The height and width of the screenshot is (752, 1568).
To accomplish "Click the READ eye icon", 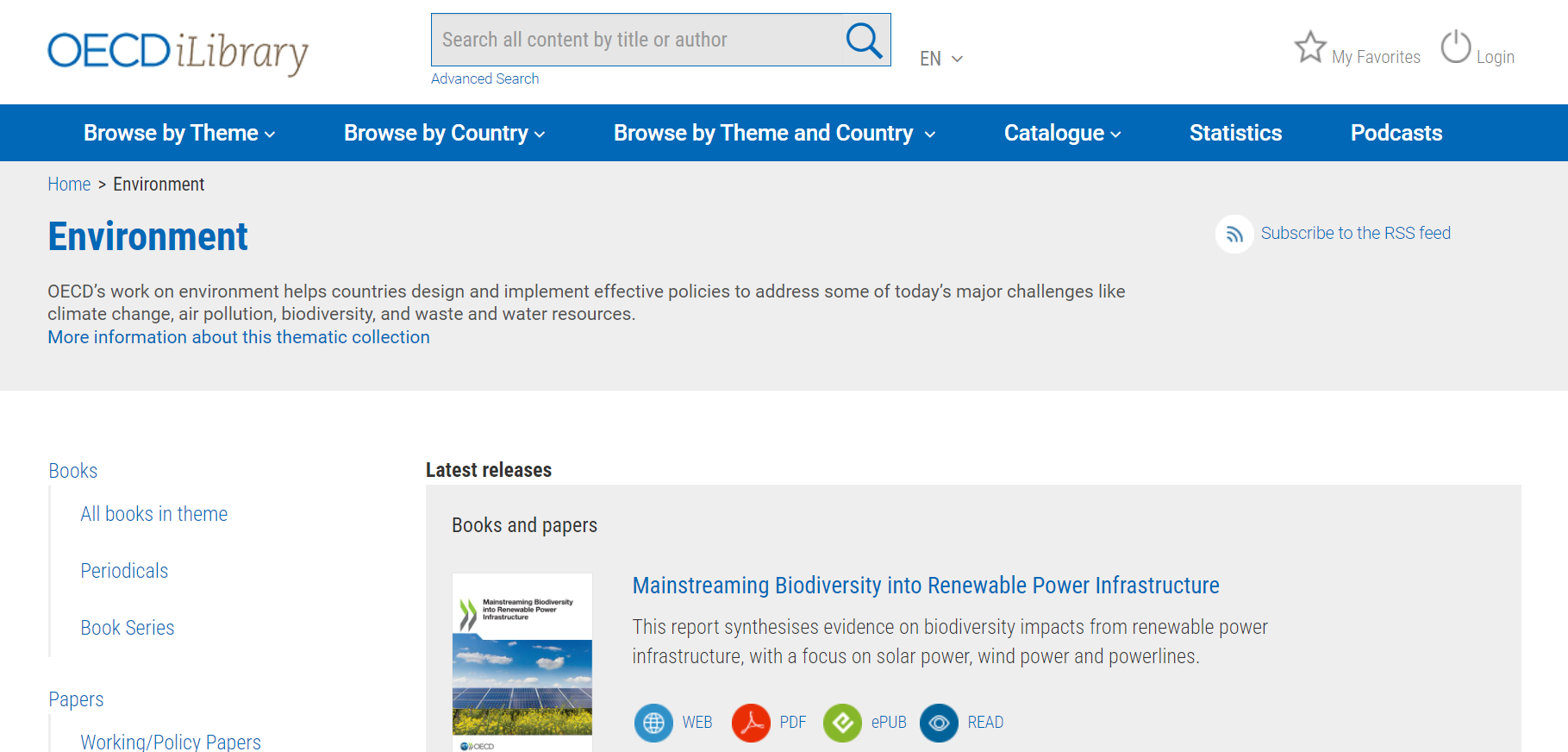I will tap(939, 723).
